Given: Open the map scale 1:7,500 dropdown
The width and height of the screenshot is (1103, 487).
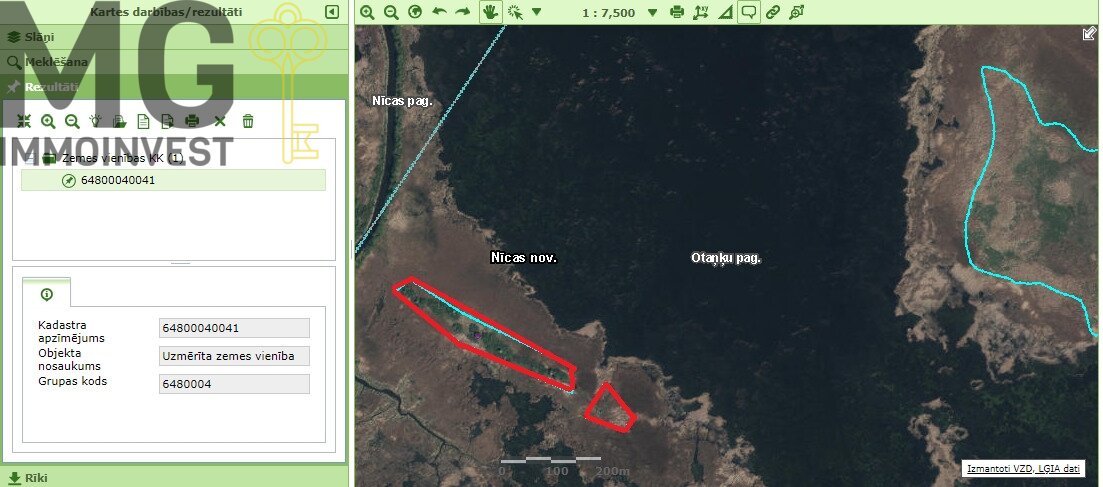Looking at the screenshot, I should pos(653,13).
